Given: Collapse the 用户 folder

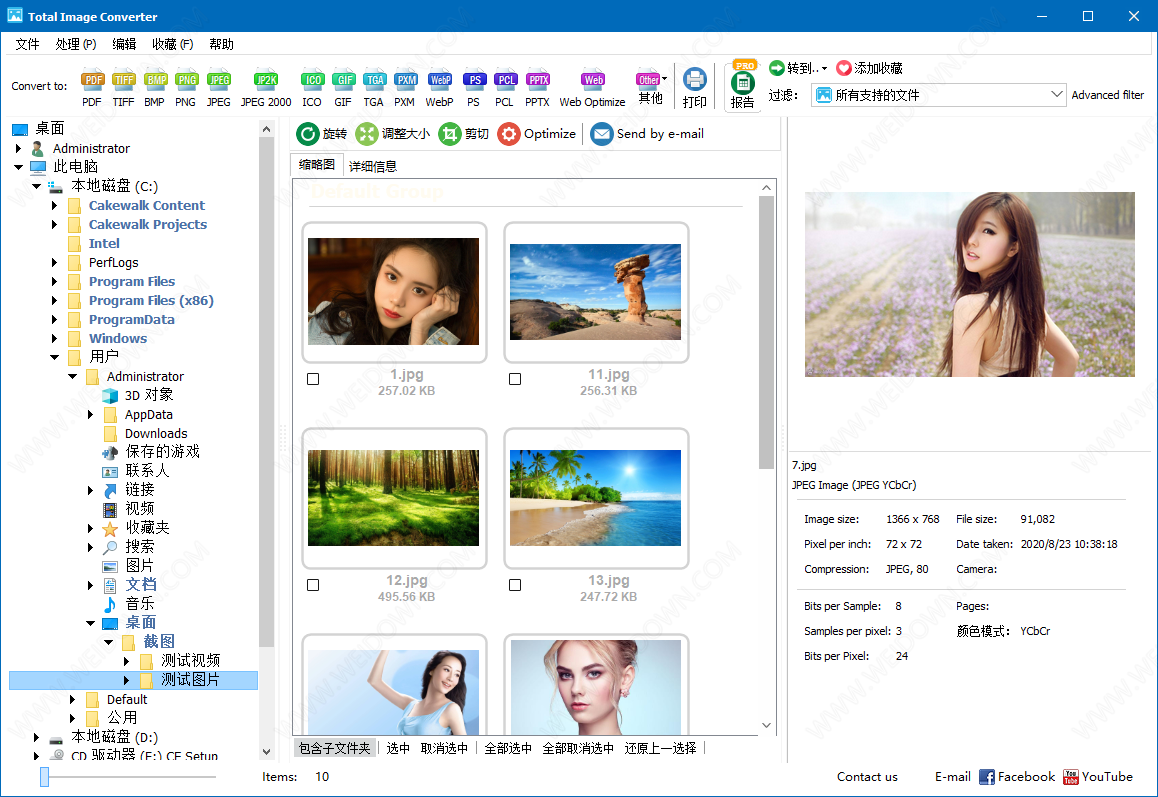Looking at the screenshot, I should 54,358.
